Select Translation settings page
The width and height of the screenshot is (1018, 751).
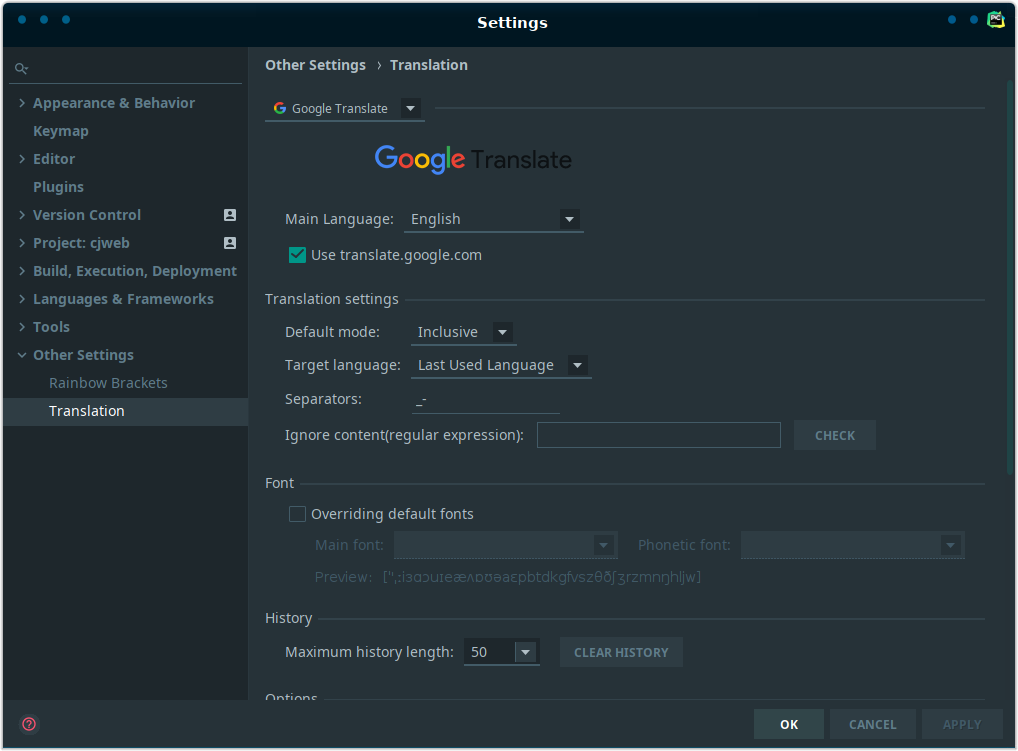point(126,412)
